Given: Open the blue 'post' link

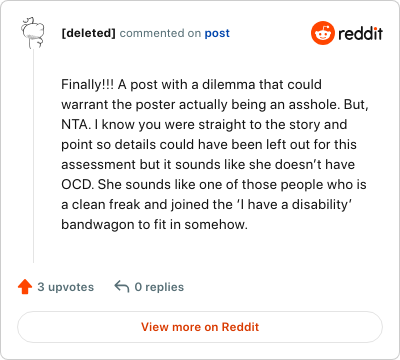Looking at the screenshot, I should 217,33.
